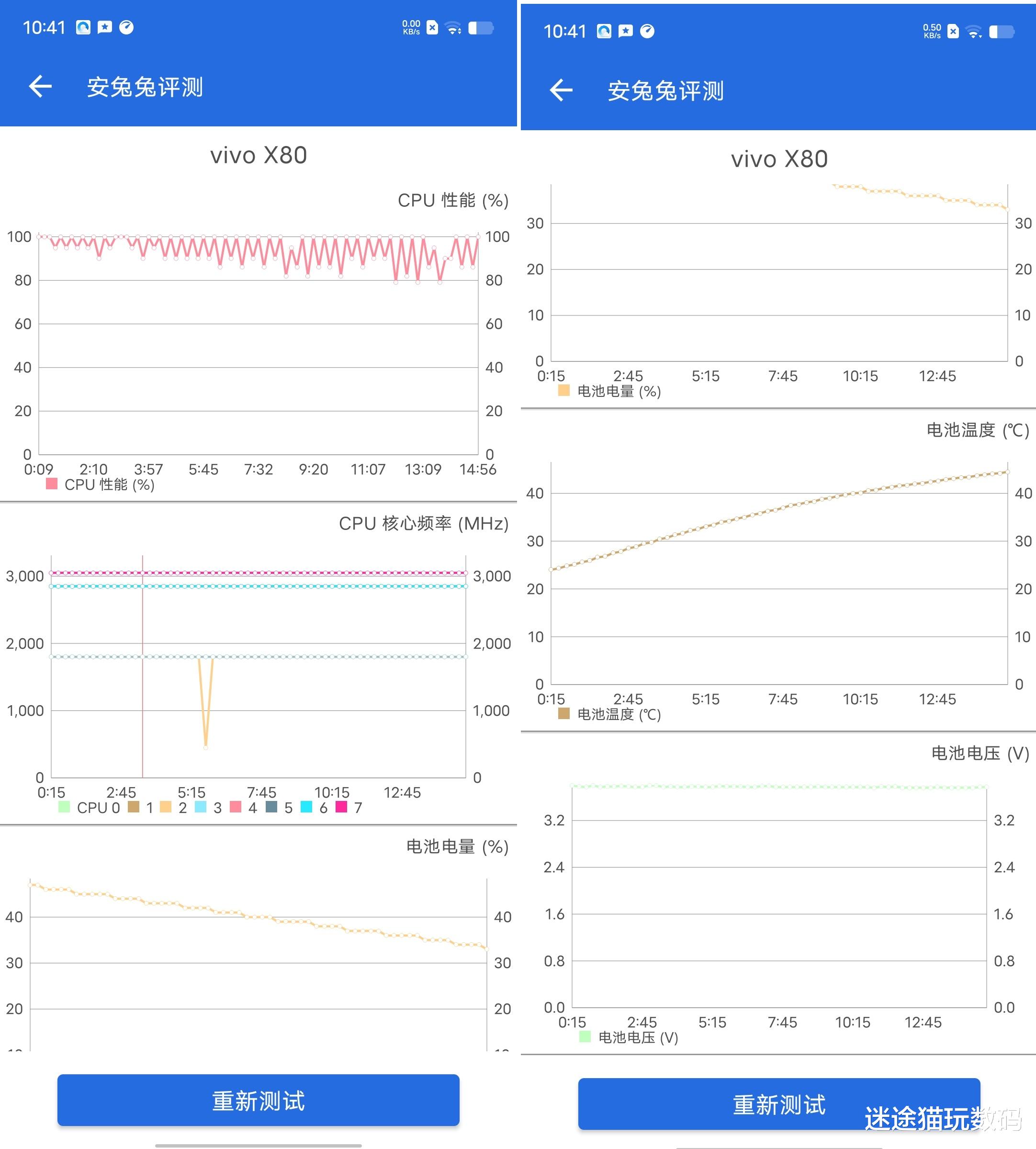The height and width of the screenshot is (1149, 1036).
Task: Tap the first blue app notification icon in the right status bar
Action: [604, 31]
